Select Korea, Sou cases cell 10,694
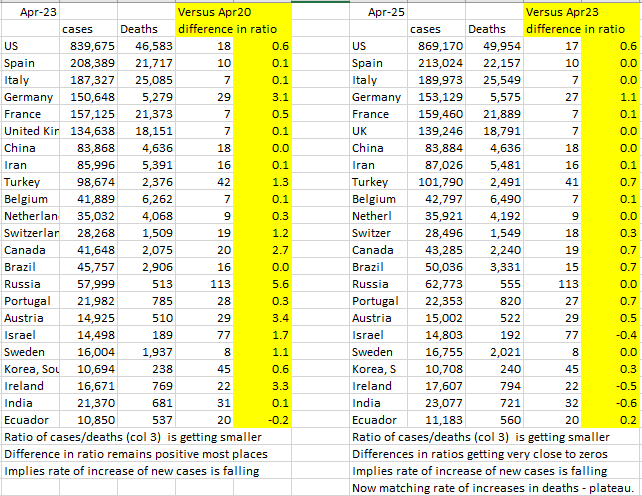The width and height of the screenshot is (642, 496). pyautogui.click(x=88, y=369)
